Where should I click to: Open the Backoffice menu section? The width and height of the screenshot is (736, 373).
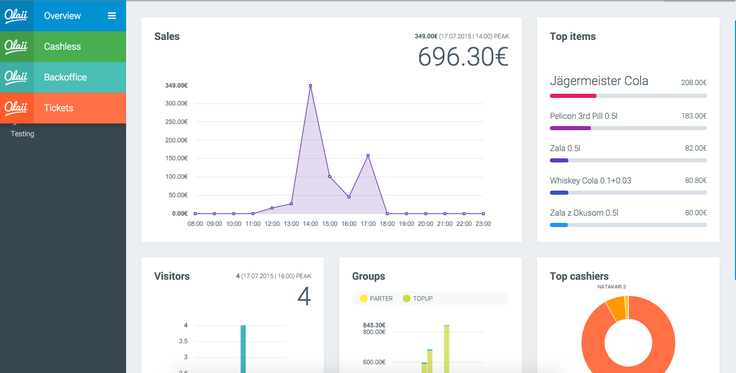point(63,77)
